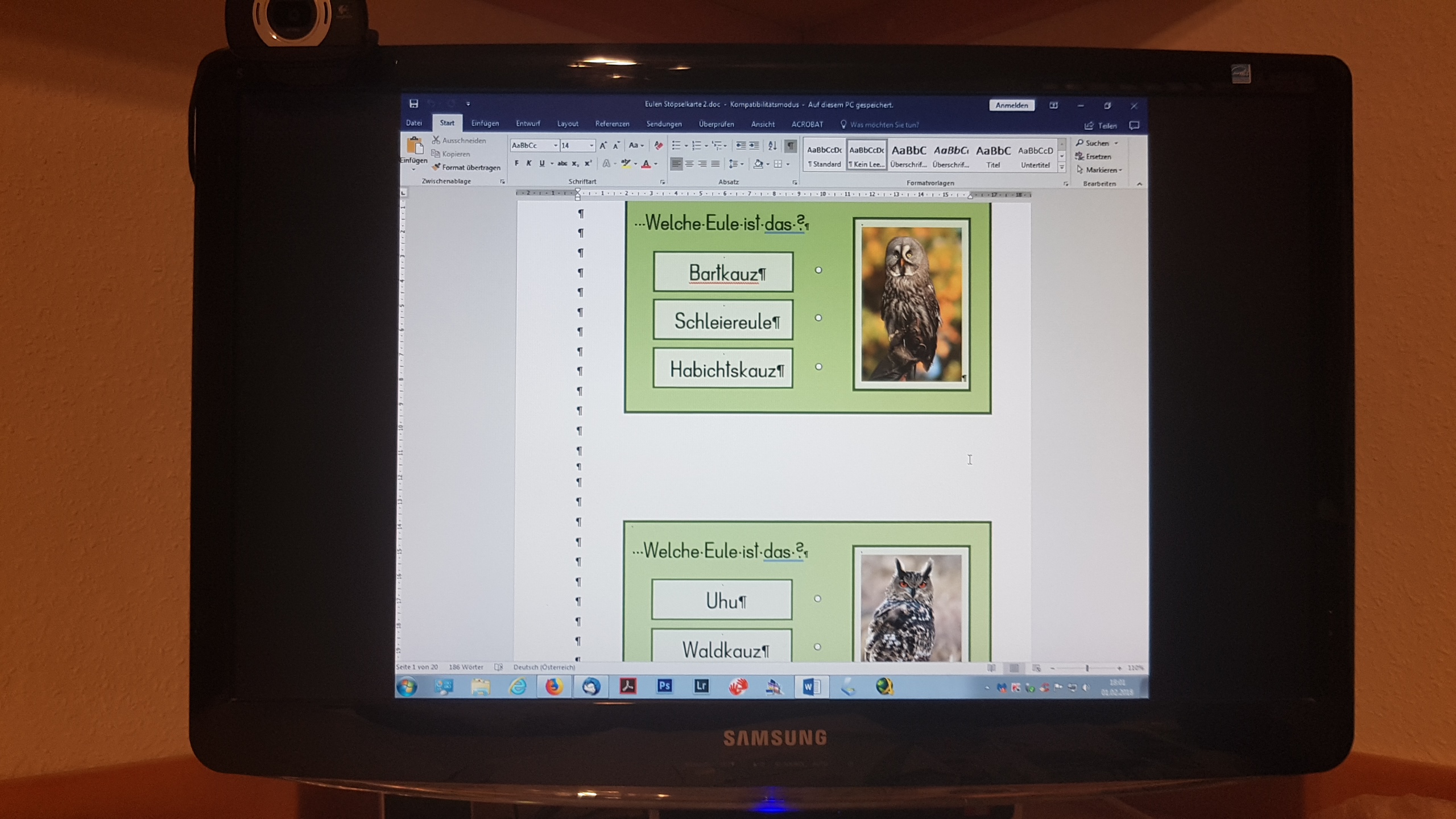Click the zoom slider in status bar
1456x819 pixels.
tap(1086, 668)
